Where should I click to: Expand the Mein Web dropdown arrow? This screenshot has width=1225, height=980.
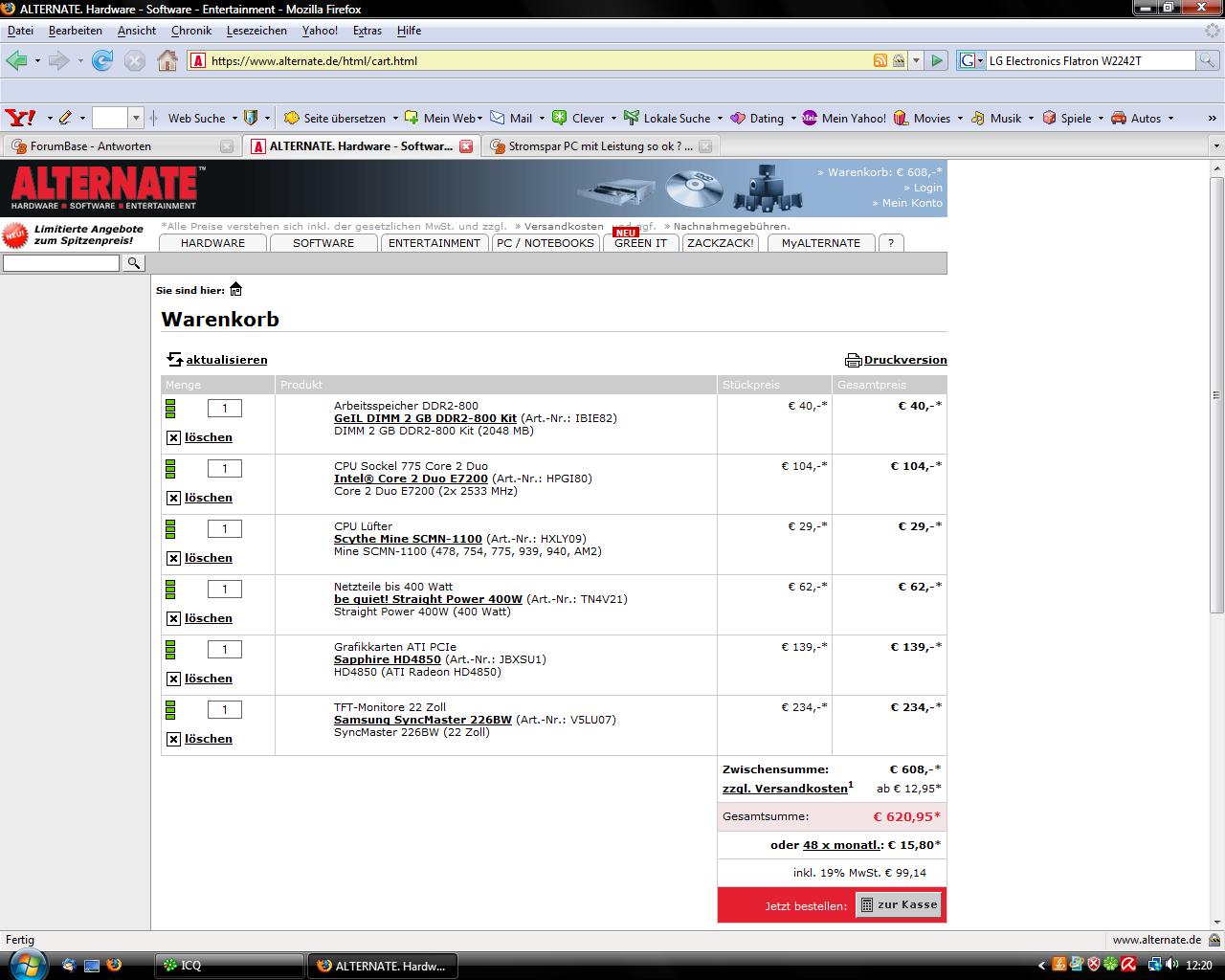point(479,119)
